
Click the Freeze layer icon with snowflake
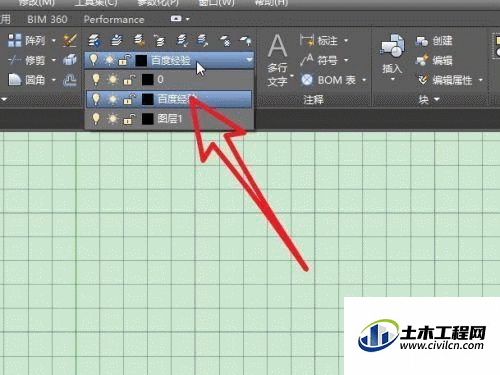(225, 41)
